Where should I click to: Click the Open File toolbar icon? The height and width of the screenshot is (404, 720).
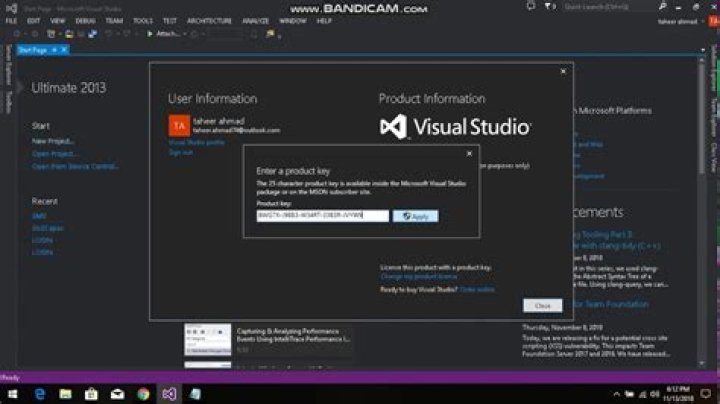[69, 34]
